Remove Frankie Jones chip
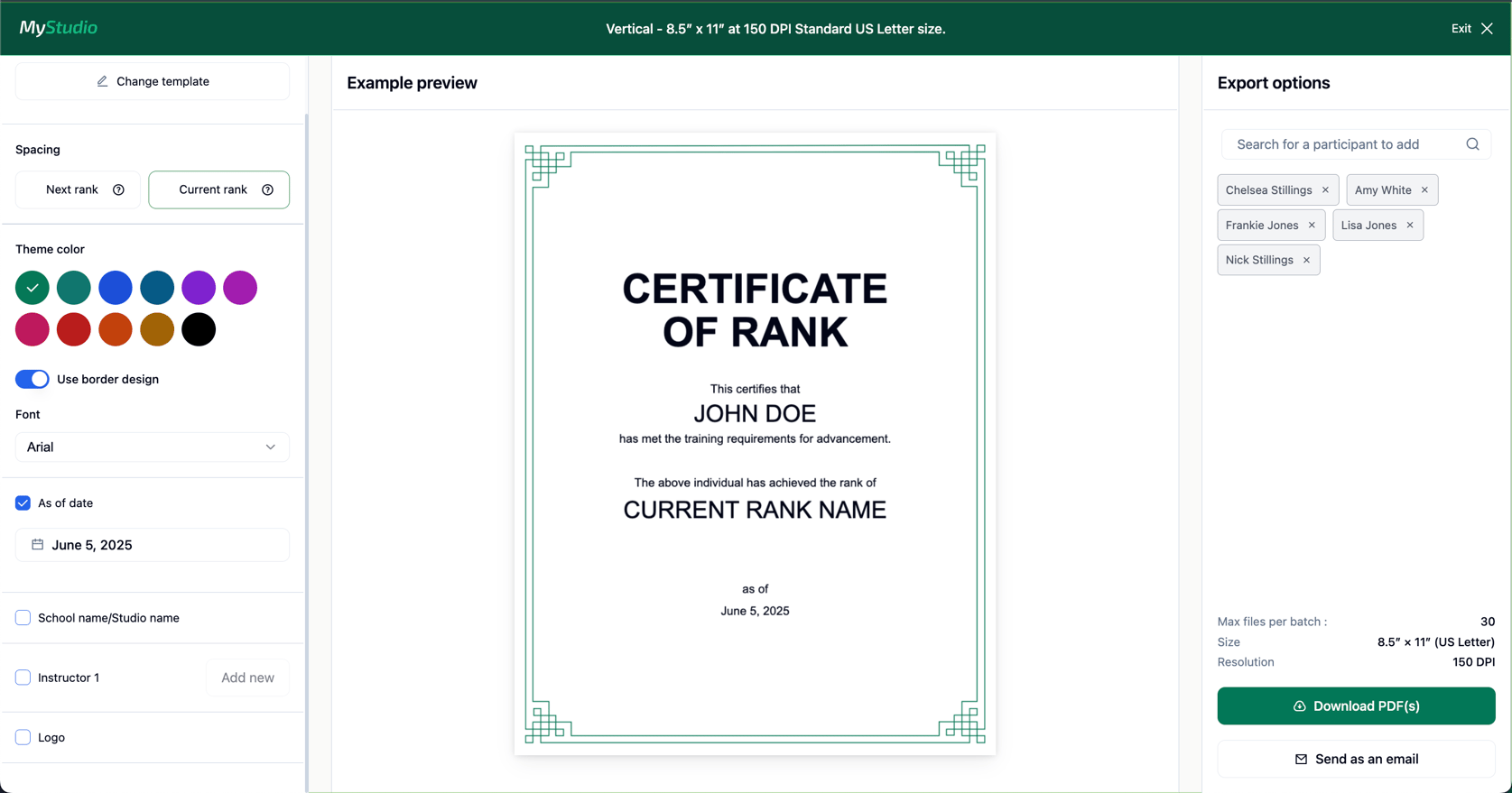This screenshot has width=1512, height=793. pyautogui.click(x=1312, y=226)
